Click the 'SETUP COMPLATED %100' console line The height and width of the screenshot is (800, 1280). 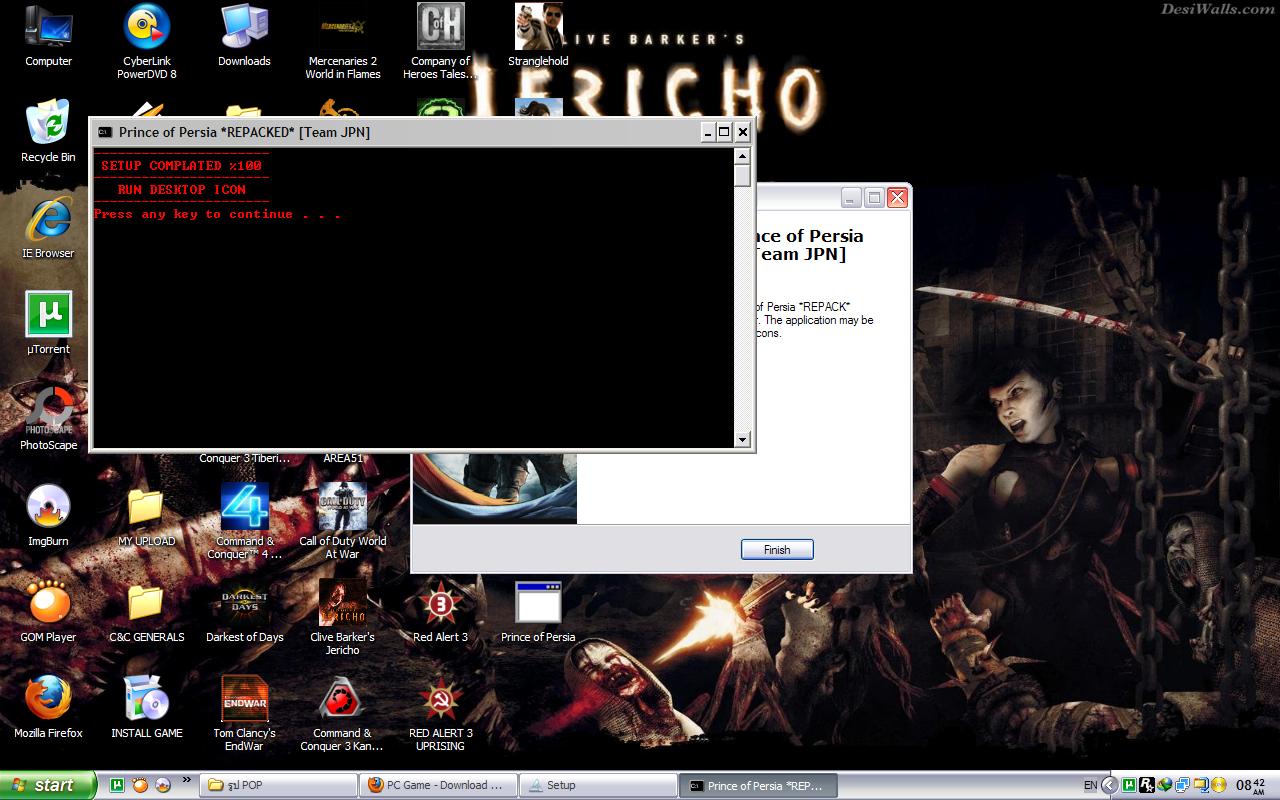[181, 166]
